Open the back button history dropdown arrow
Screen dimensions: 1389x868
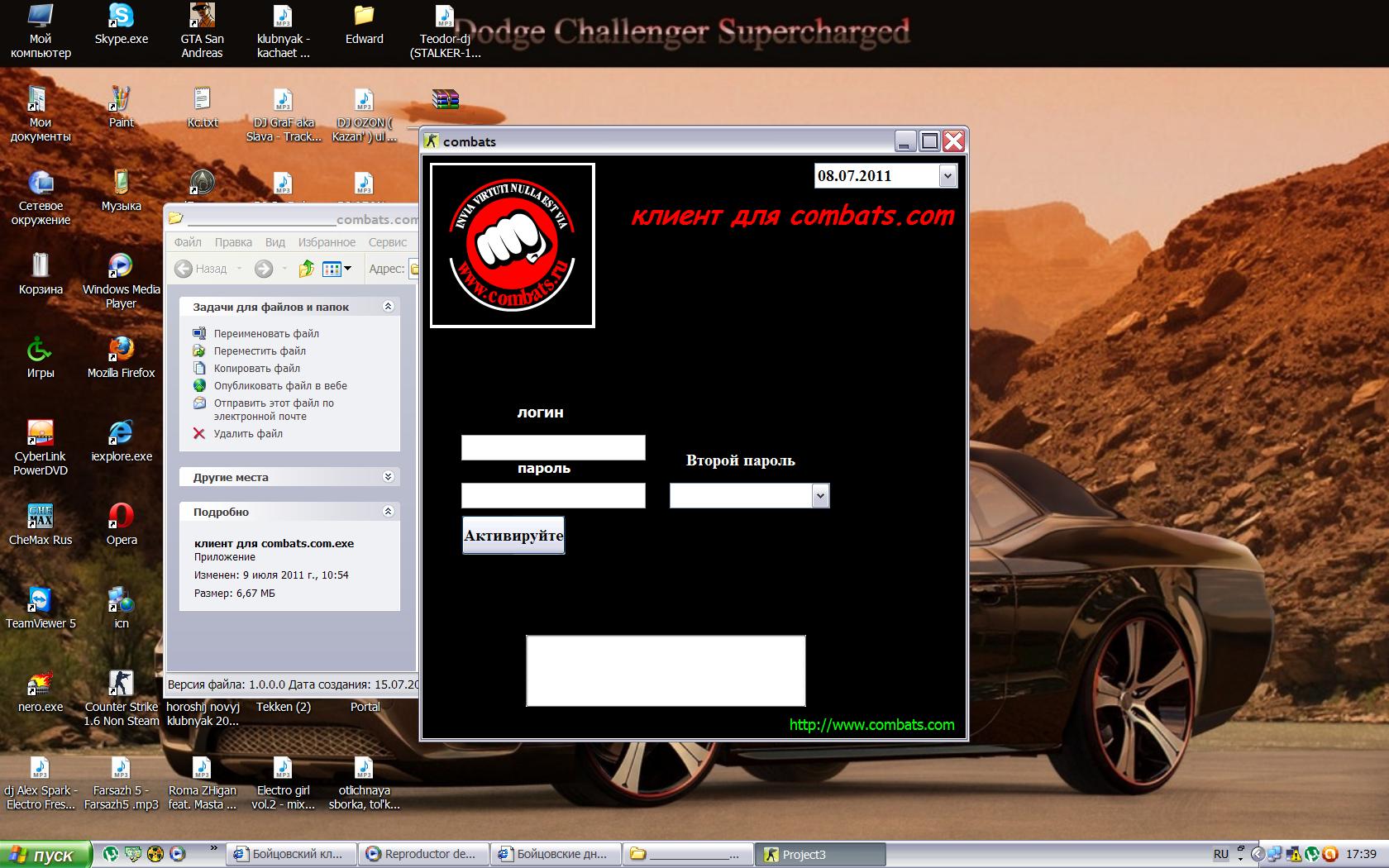239,269
